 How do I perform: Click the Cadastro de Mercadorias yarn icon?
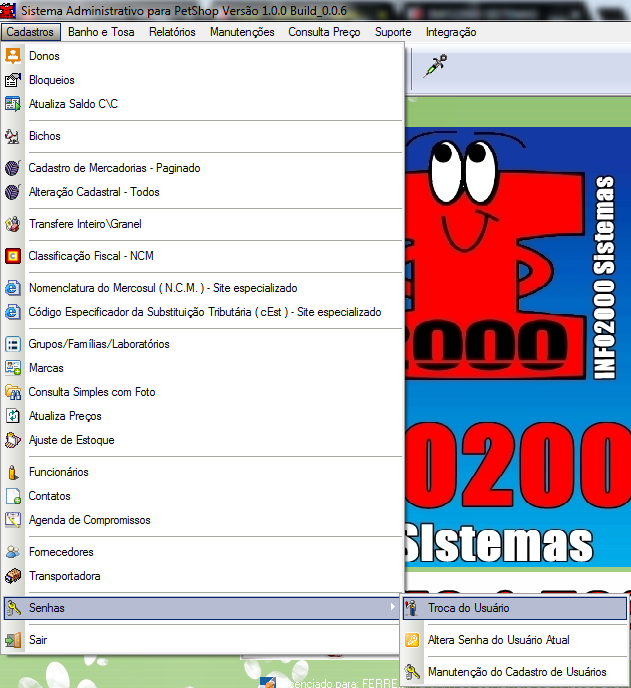coord(13,168)
